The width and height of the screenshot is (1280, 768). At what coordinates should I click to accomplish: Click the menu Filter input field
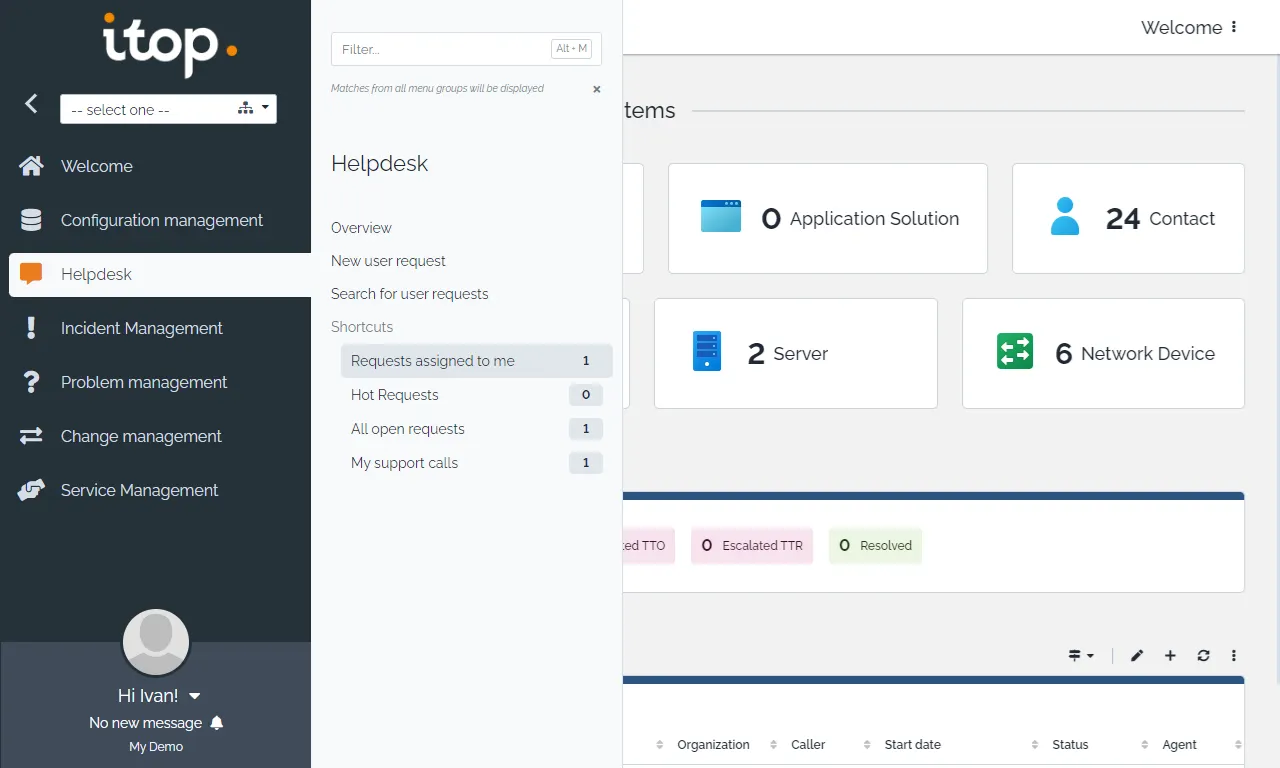(x=466, y=49)
